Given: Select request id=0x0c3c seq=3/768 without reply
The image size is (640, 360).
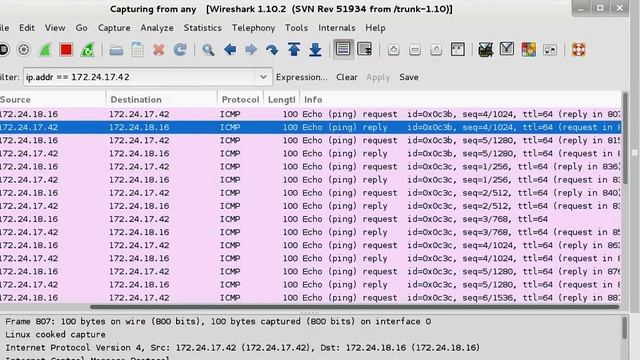Looking at the screenshot, I should tap(310, 219).
